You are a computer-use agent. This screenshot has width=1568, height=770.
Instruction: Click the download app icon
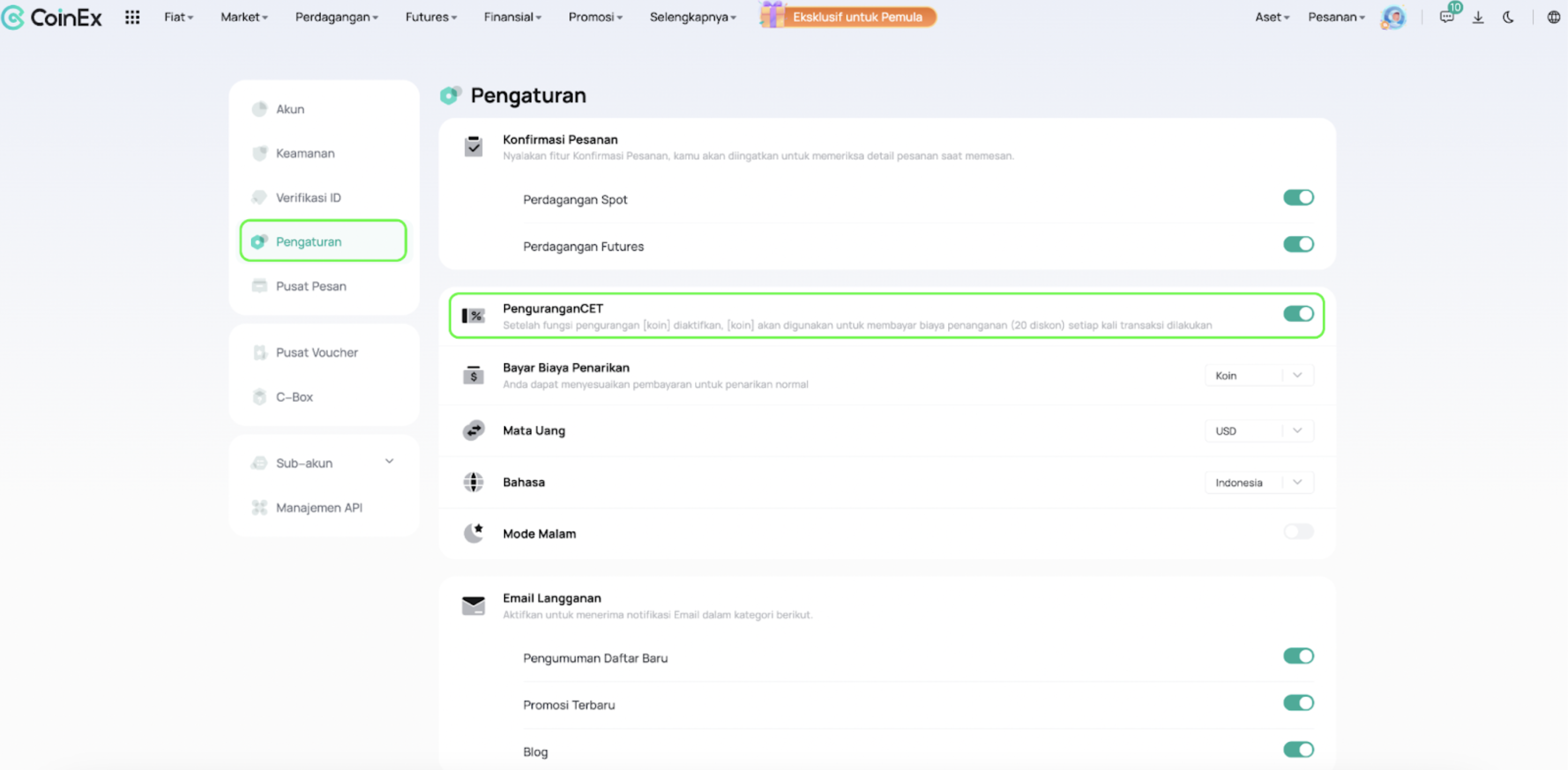coord(1478,17)
